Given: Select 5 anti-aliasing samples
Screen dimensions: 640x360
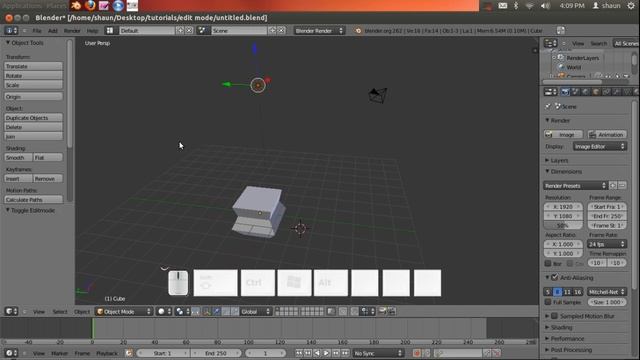Looking at the screenshot, I should [548, 292].
